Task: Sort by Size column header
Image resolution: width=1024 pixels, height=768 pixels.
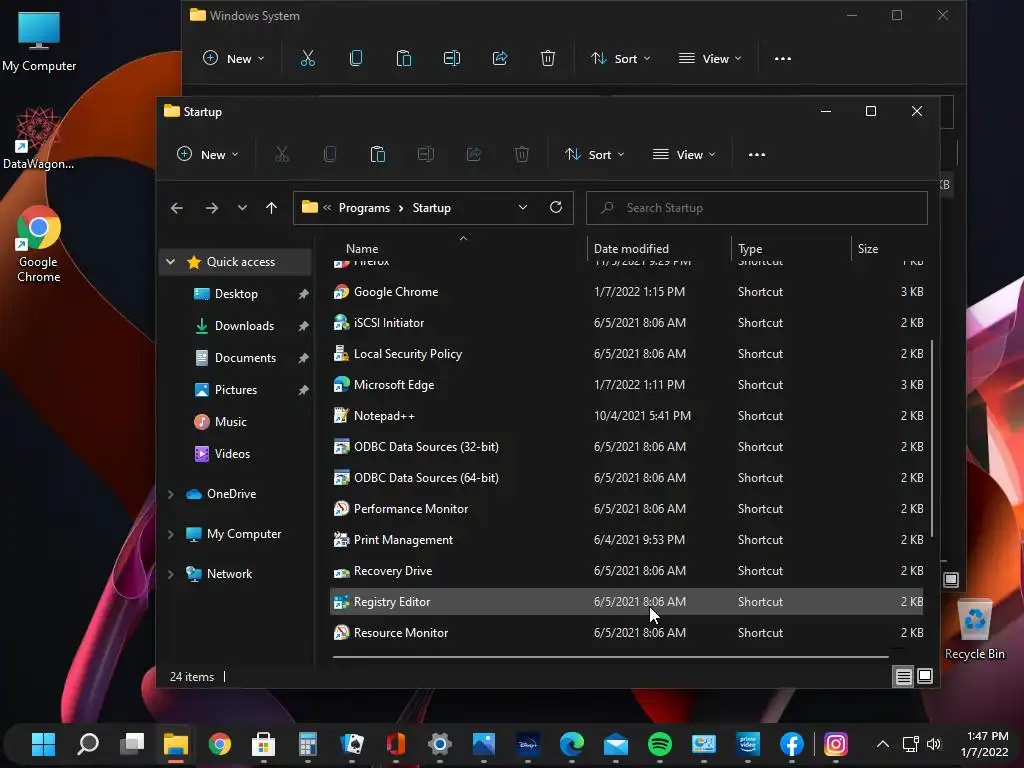Action: 889,249
